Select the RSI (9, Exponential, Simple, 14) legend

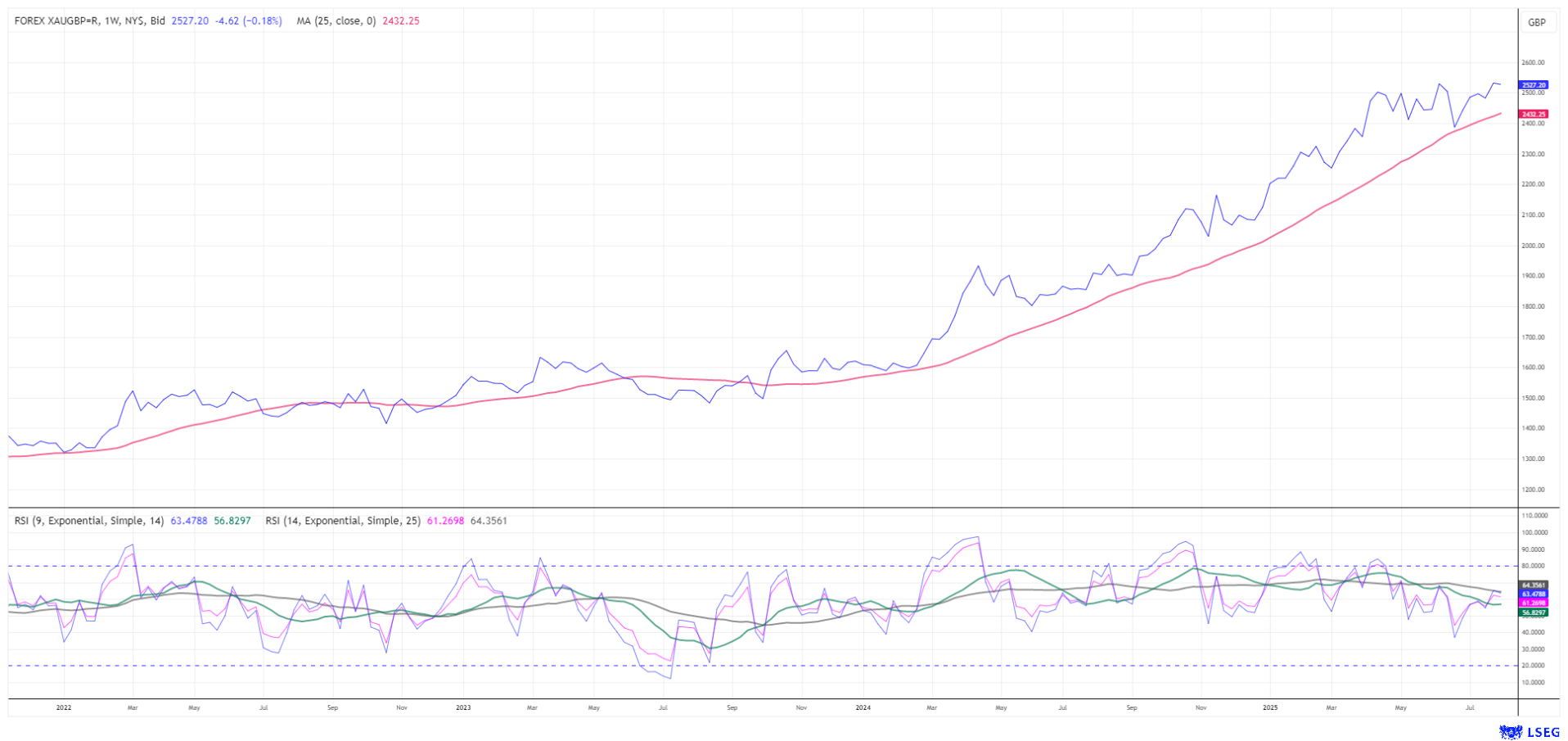pyautogui.click(x=89, y=521)
